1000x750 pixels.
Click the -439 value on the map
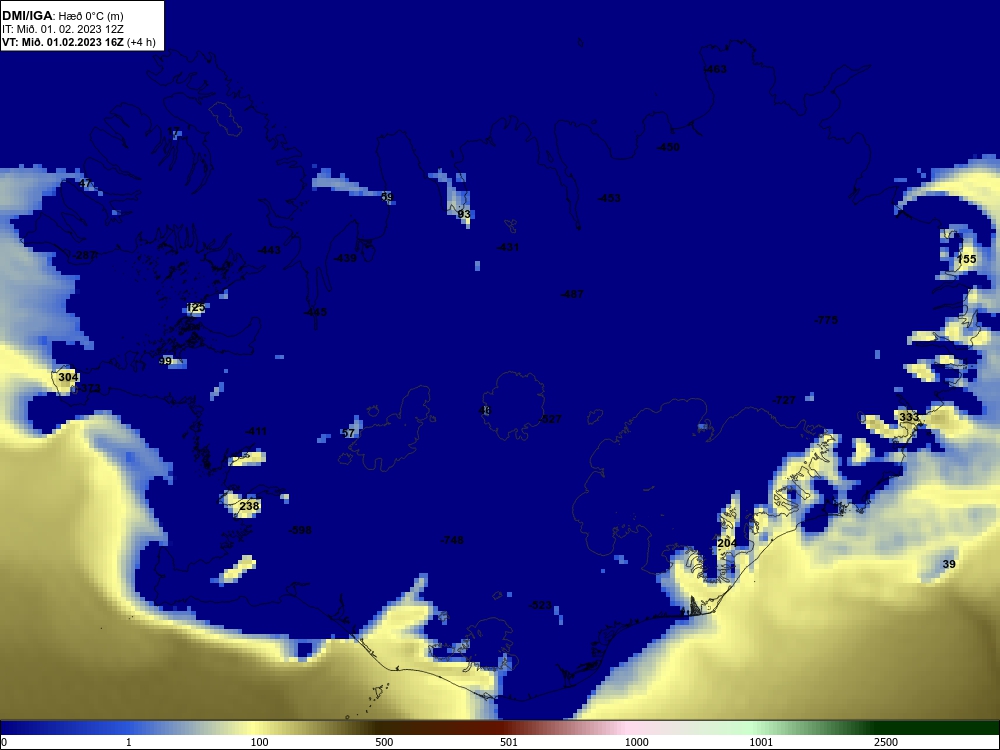[x=345, y=258]
